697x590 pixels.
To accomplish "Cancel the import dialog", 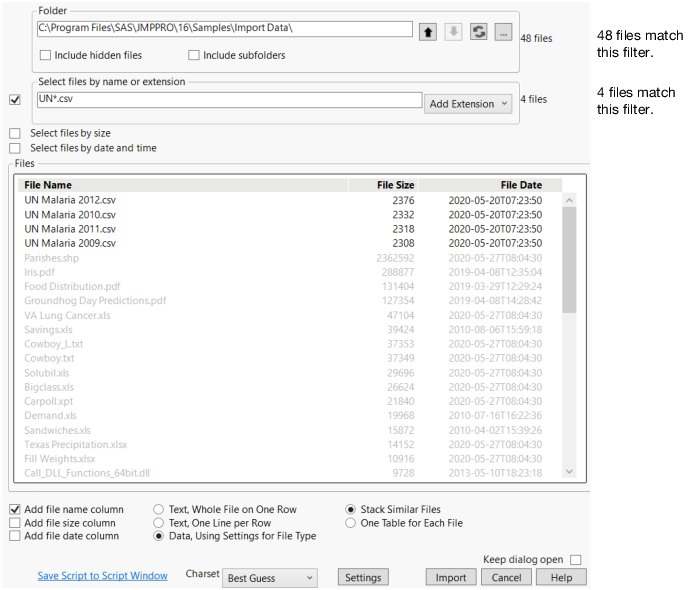I will coord(506,578).
